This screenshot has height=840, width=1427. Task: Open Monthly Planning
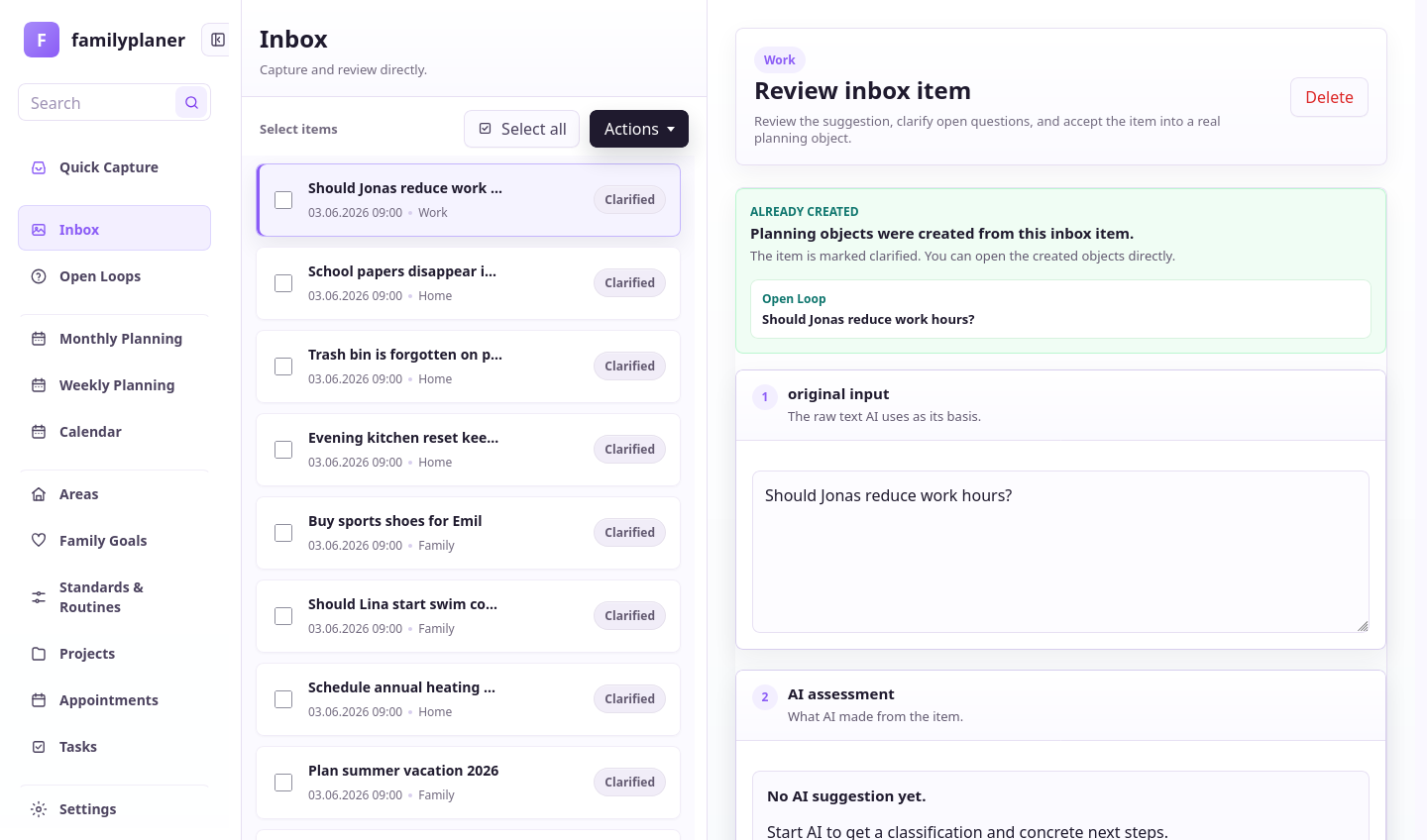point(114,339)
